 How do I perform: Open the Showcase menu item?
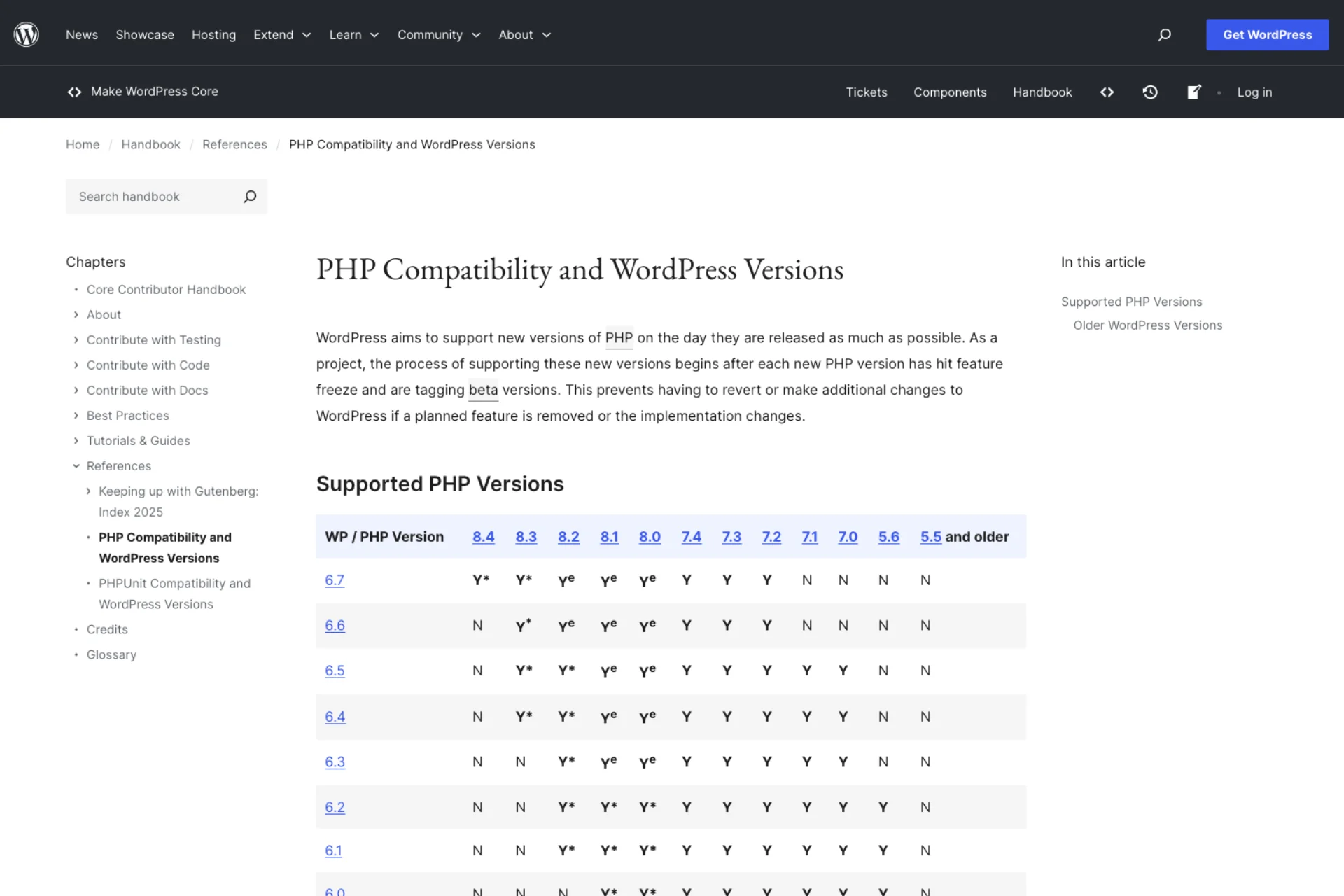[145, 34]
